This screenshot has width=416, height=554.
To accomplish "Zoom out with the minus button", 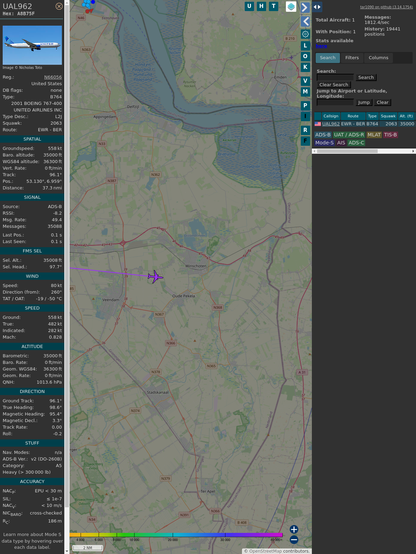I will (294, 540).
